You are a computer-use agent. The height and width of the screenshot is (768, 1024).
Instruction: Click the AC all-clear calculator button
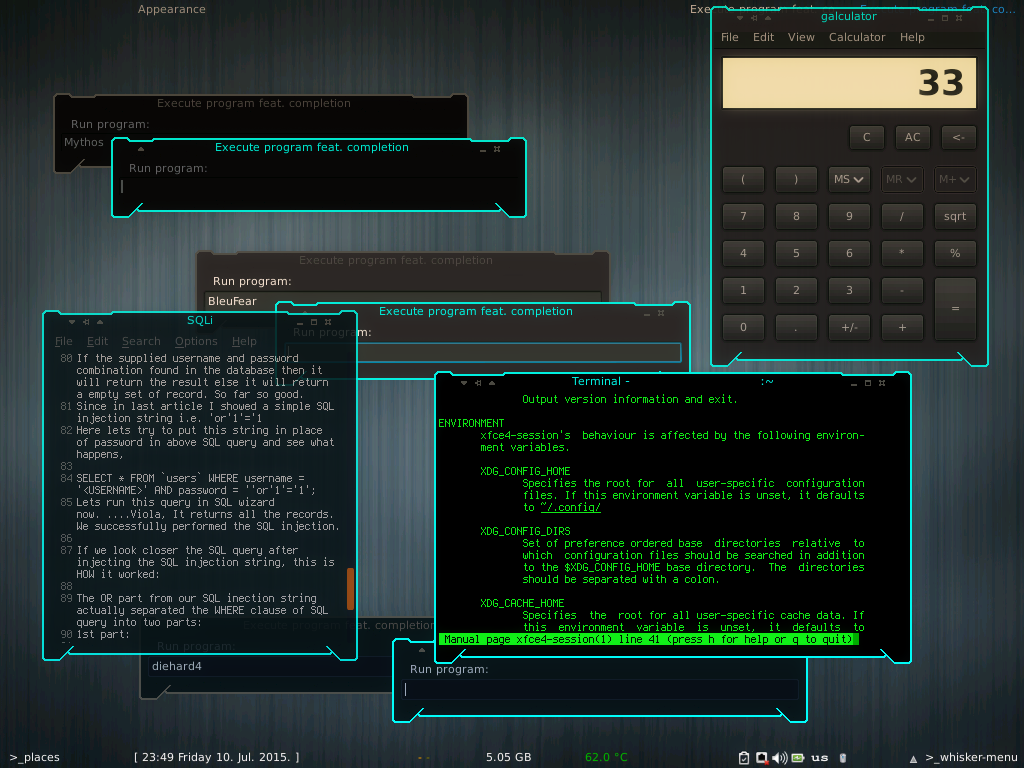[912, 137]
